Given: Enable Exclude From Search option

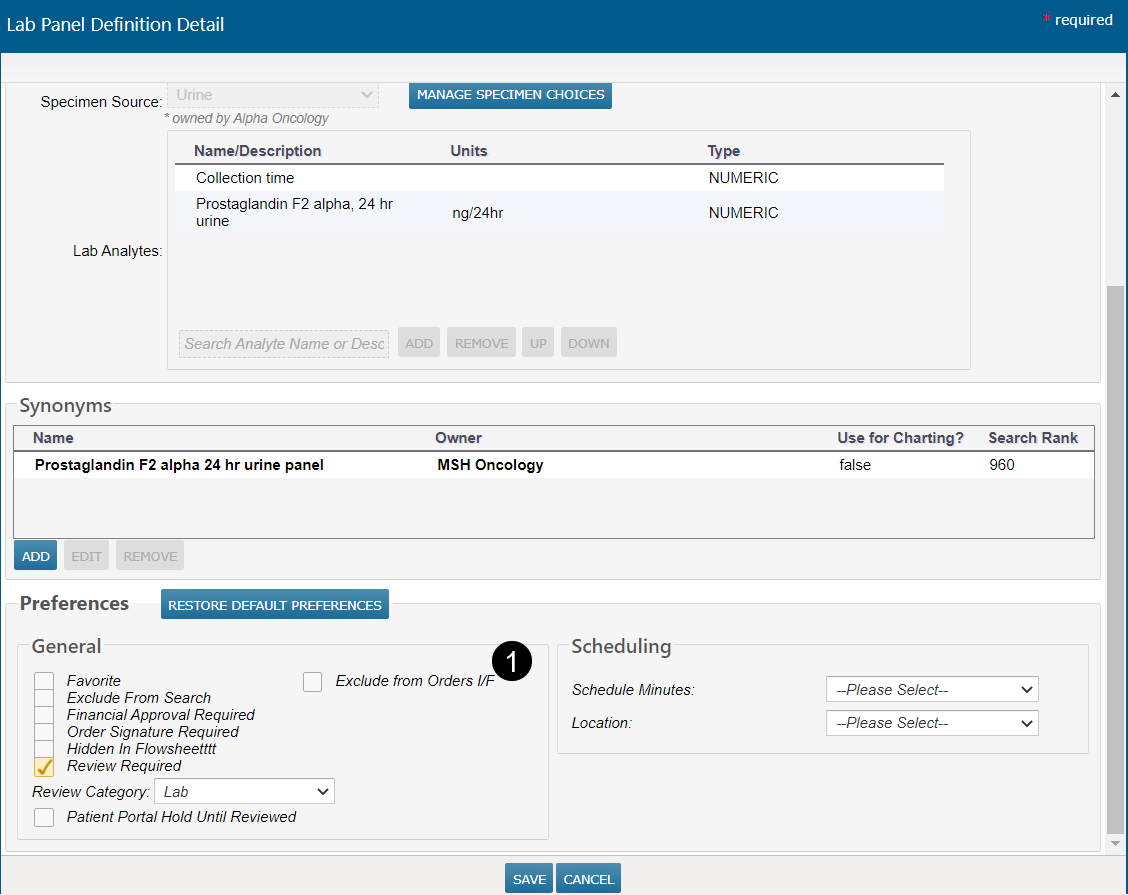Looking at the screenshot, I should point(44,698).
